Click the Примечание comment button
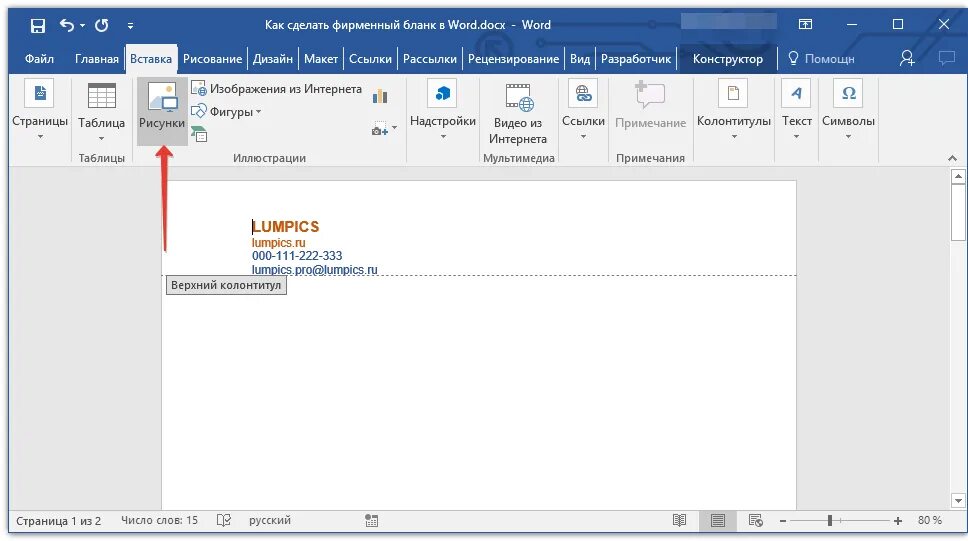The image size is (968, 541). click(650, 105)
